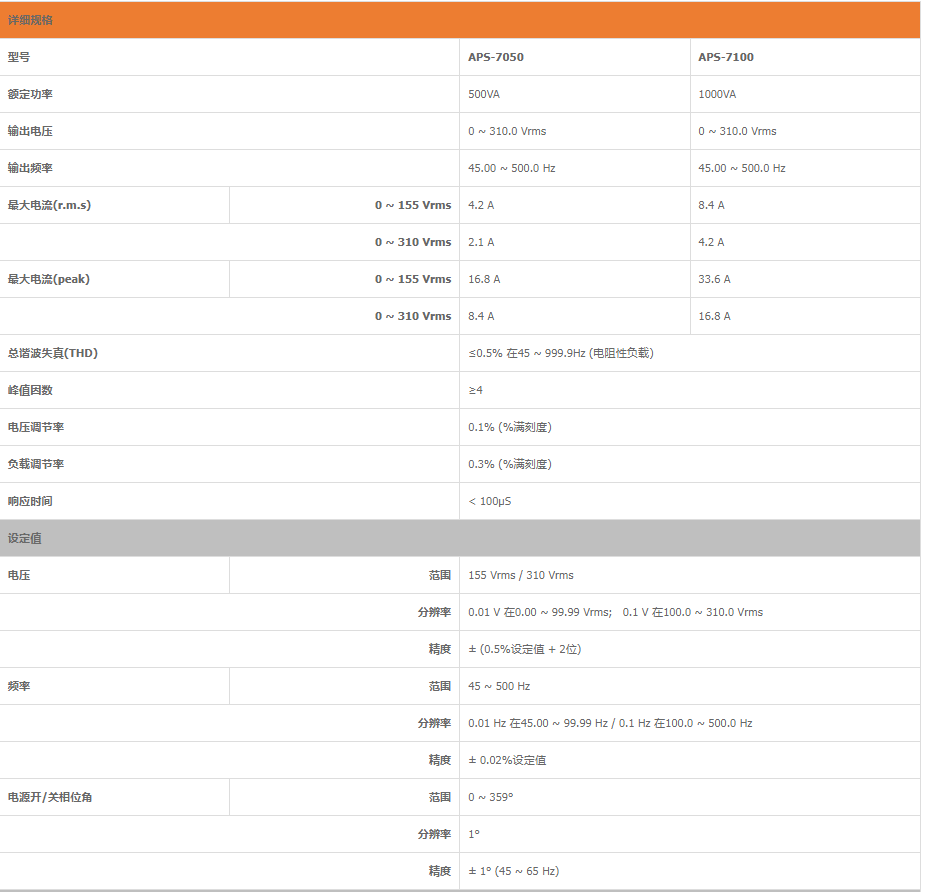The width and height of the screenshot is (925, 892).
Task: Select the ± (0.5%设定值 + 2位) accuracy value
Action: pyautogui.click(x=524, y=650)
